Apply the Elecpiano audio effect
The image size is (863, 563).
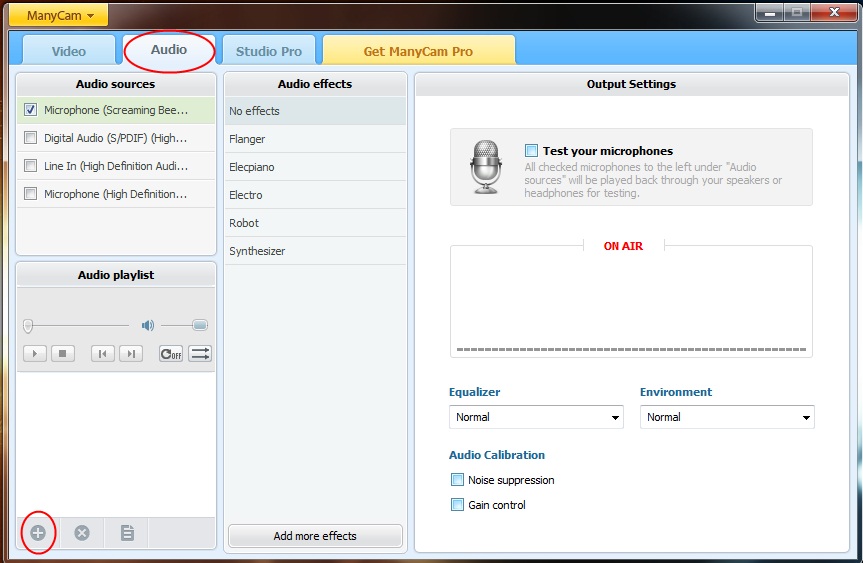coord(315,167)
